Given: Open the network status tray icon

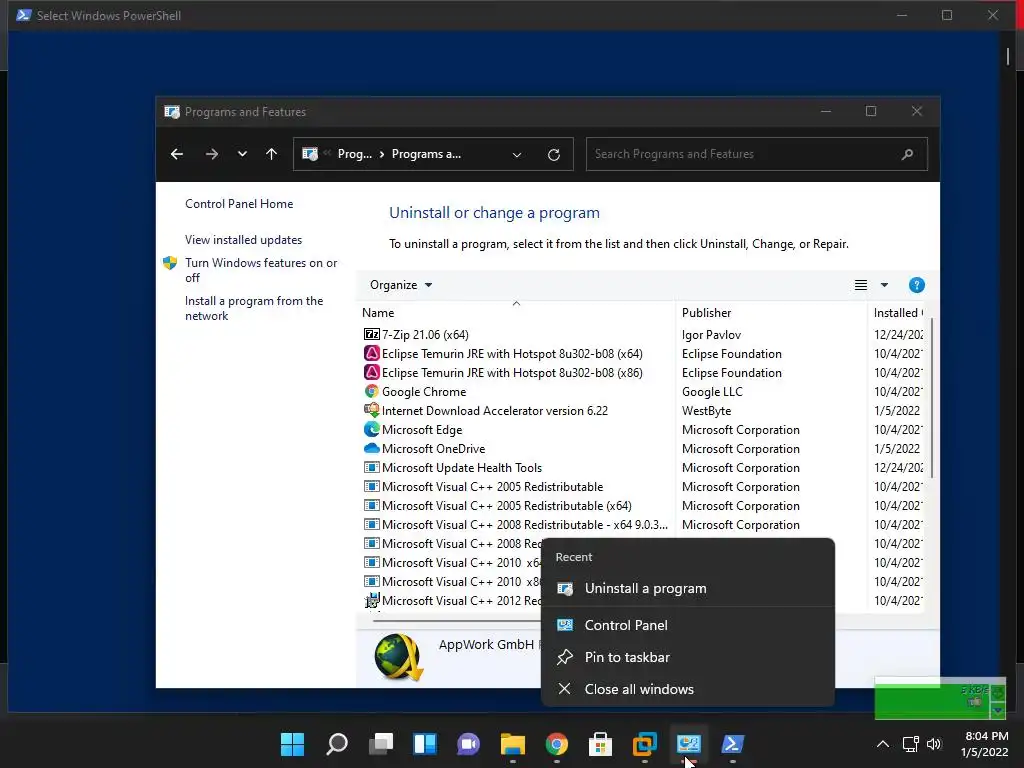Looking at the screenshot, I should click(x=910, y=744).
